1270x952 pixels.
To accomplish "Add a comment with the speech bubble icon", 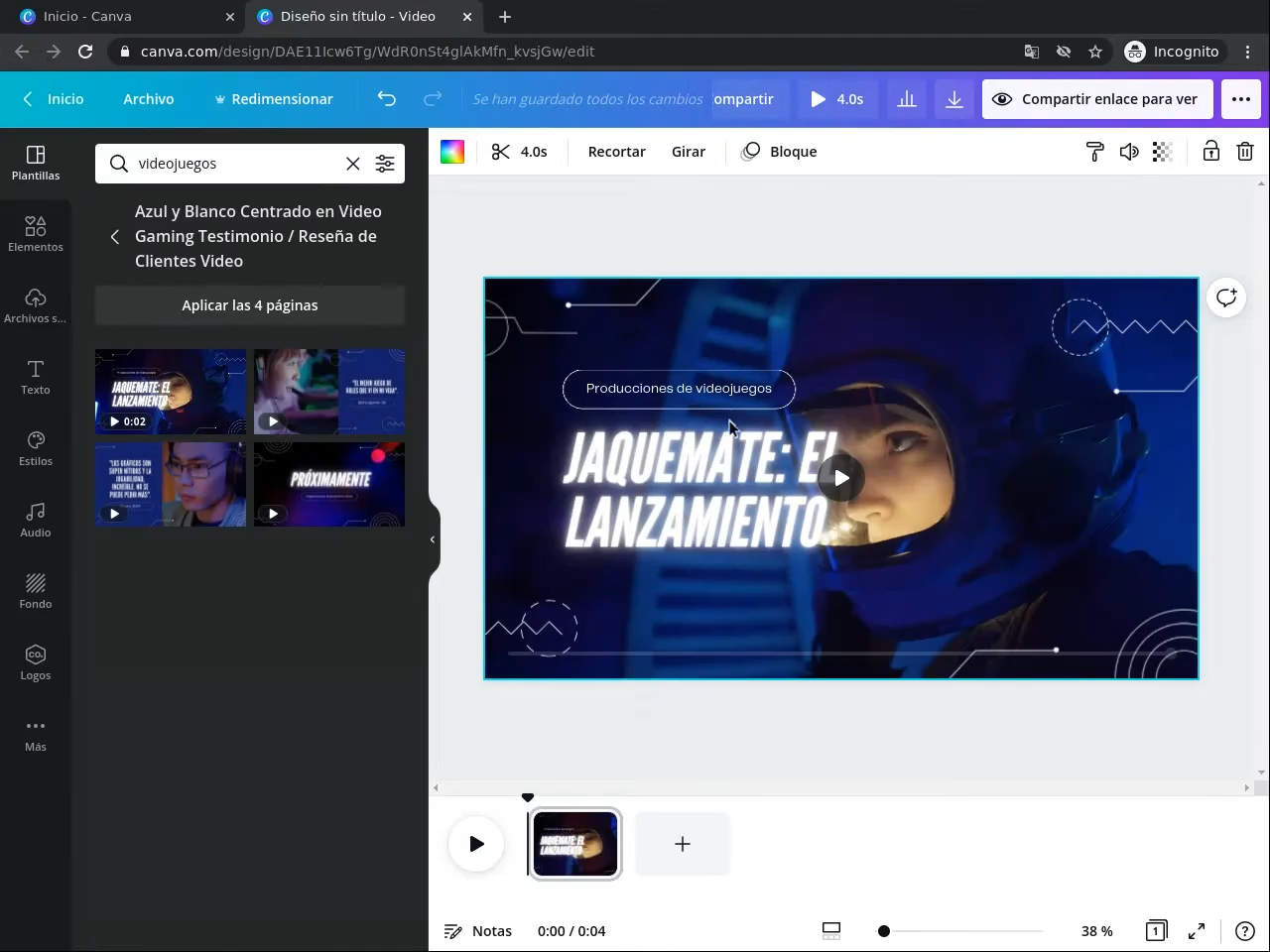I will click(x=1226, y=297).
